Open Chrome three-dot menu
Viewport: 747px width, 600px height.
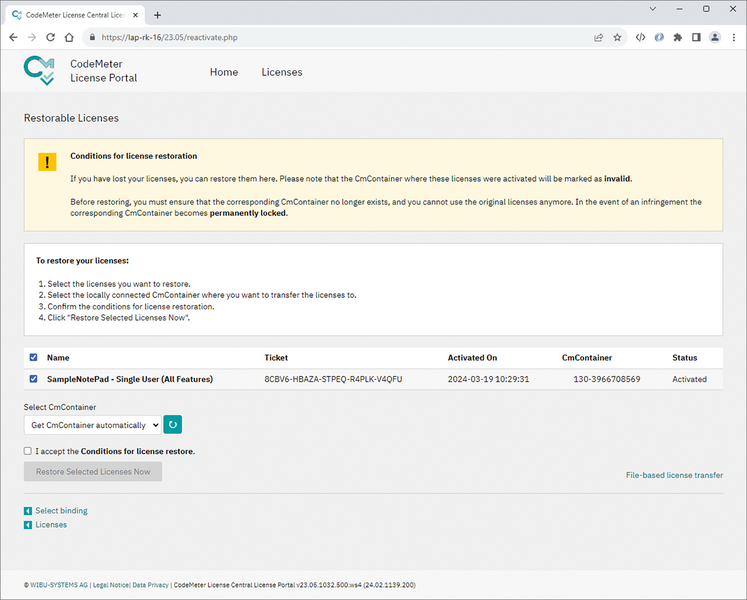(734, 37)
